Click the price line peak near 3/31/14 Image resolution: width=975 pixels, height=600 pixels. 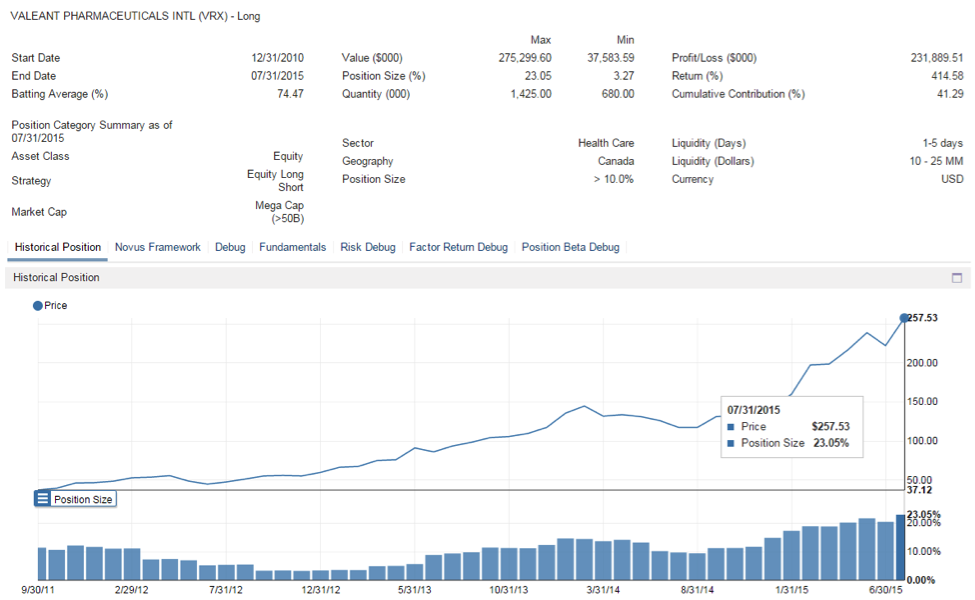pyautogui.click(x=585, y=406)
